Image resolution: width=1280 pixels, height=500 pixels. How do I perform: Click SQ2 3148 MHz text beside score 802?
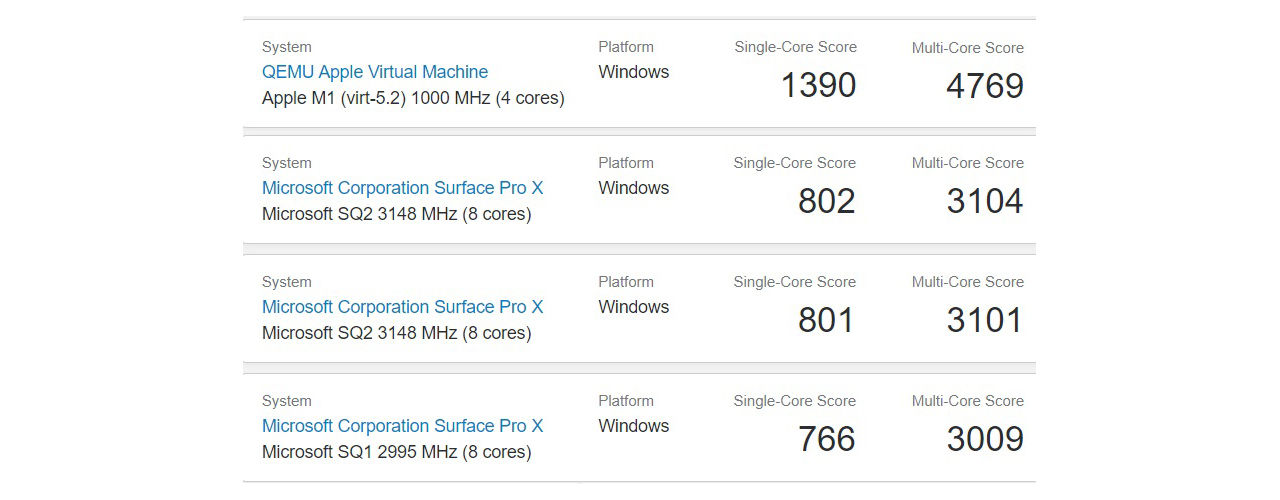pos(396,214)
